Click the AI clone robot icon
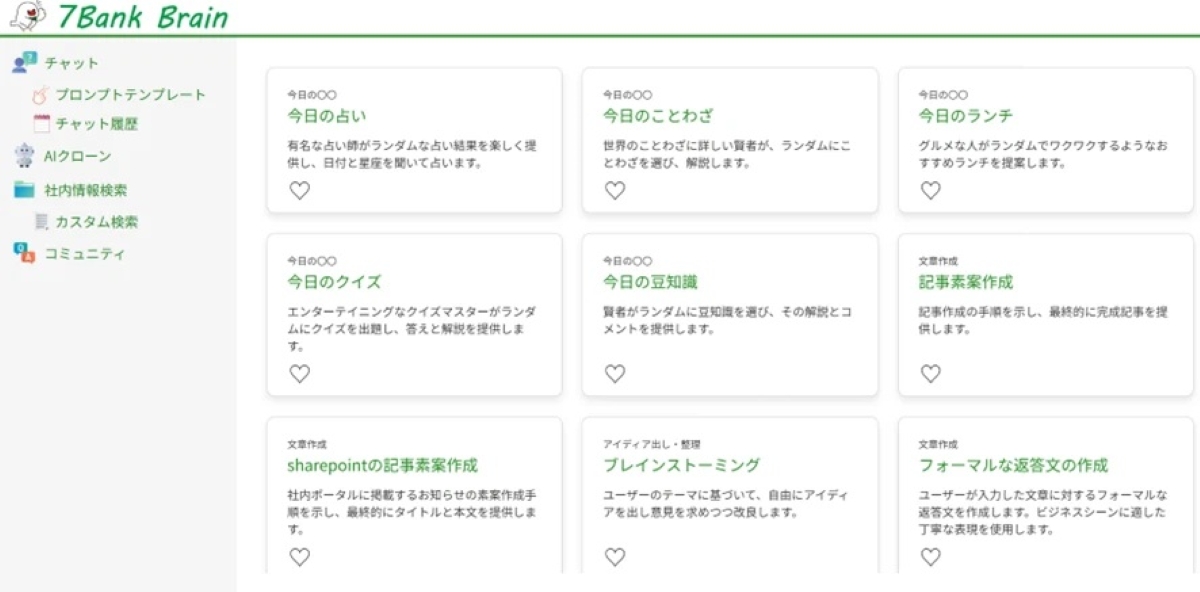Viewport: 1200px width, 592px height. (x=24, y=156)
